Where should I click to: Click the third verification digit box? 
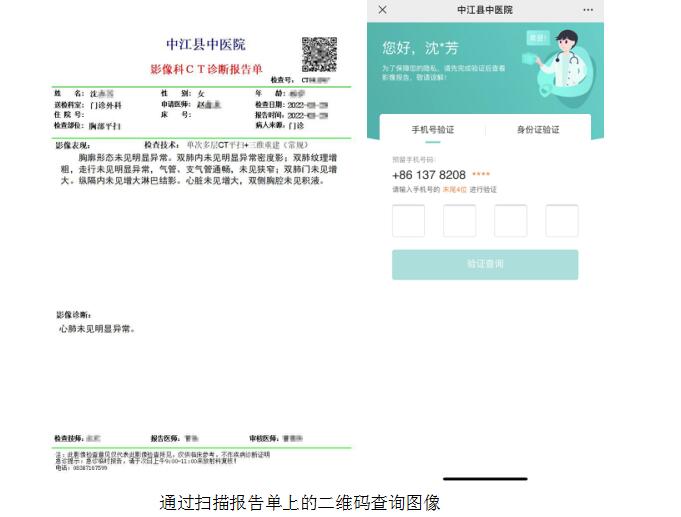click(510, 221)
